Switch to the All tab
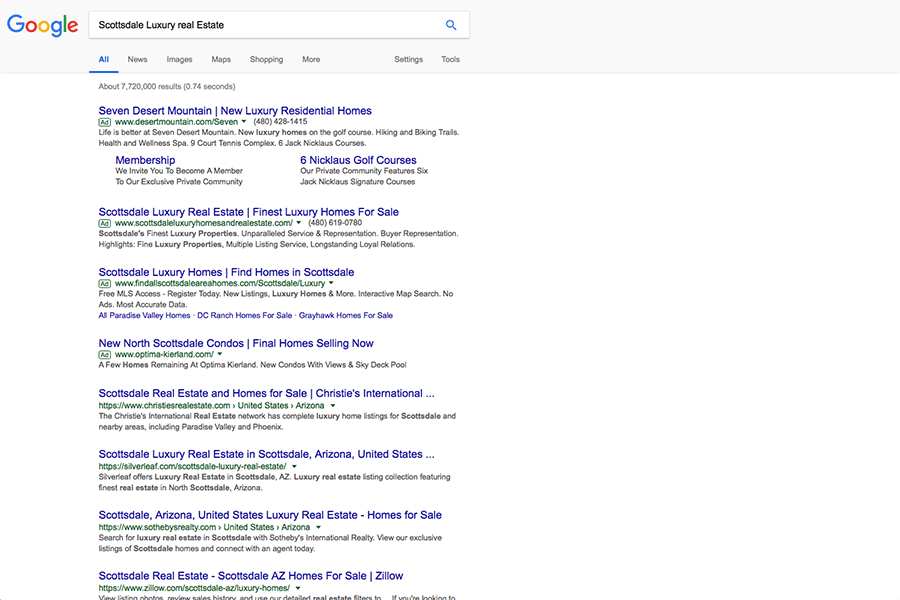Viewport: 900px width, 600px height. tap(104, 59)
